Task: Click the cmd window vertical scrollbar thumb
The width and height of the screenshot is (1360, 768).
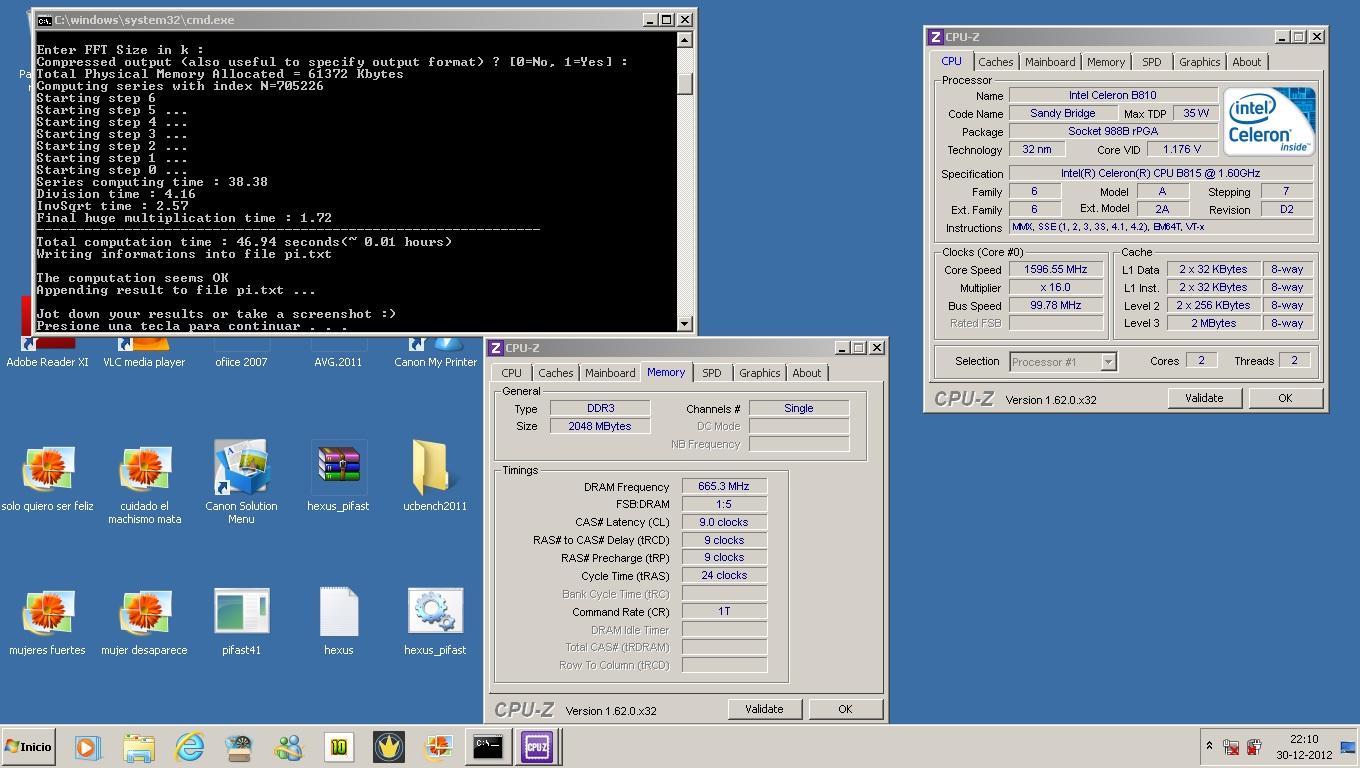Action: tap(685, 83)
